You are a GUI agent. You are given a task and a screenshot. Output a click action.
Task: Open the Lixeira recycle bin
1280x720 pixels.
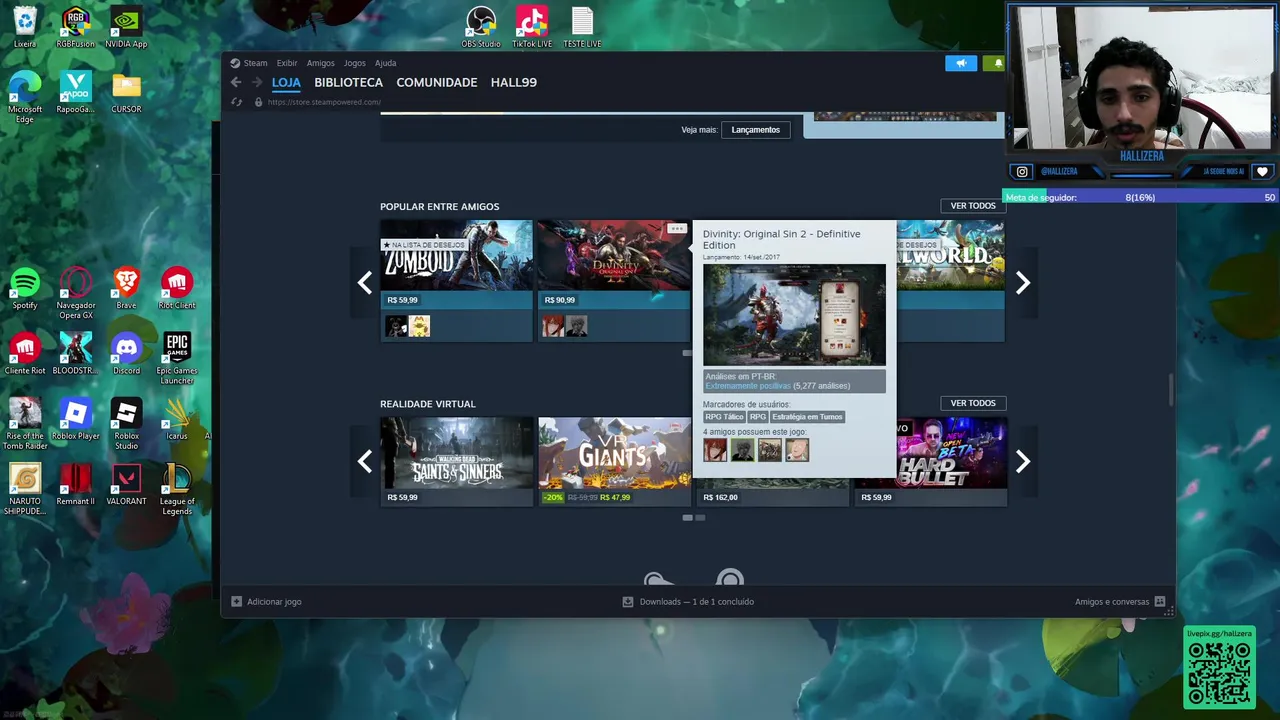click(x=25, y=28)
